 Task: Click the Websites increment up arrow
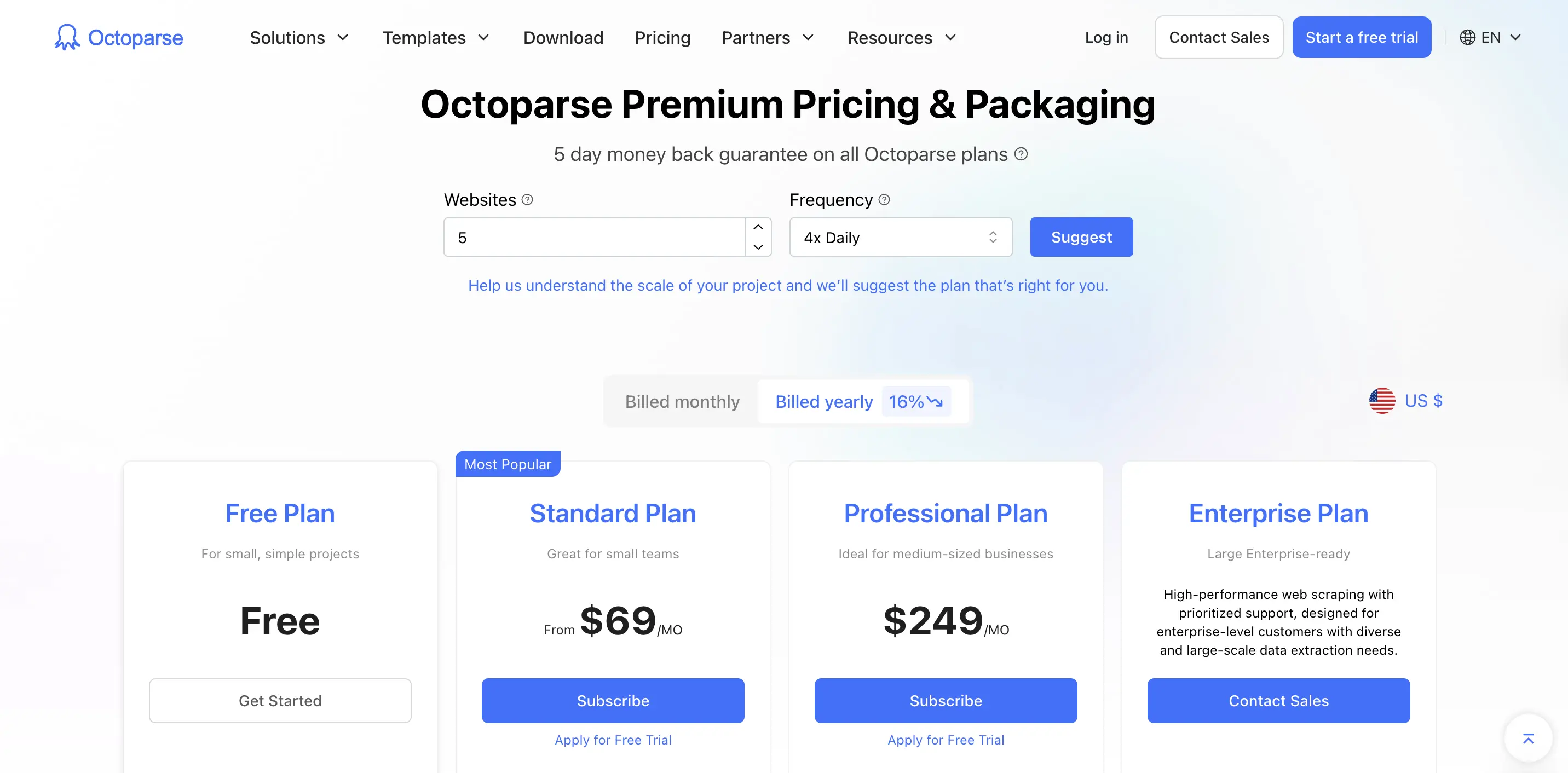tap(758, 228)
